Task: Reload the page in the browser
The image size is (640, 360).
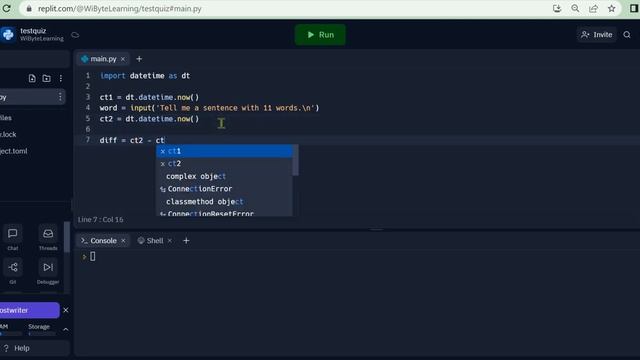Action: 7,8
